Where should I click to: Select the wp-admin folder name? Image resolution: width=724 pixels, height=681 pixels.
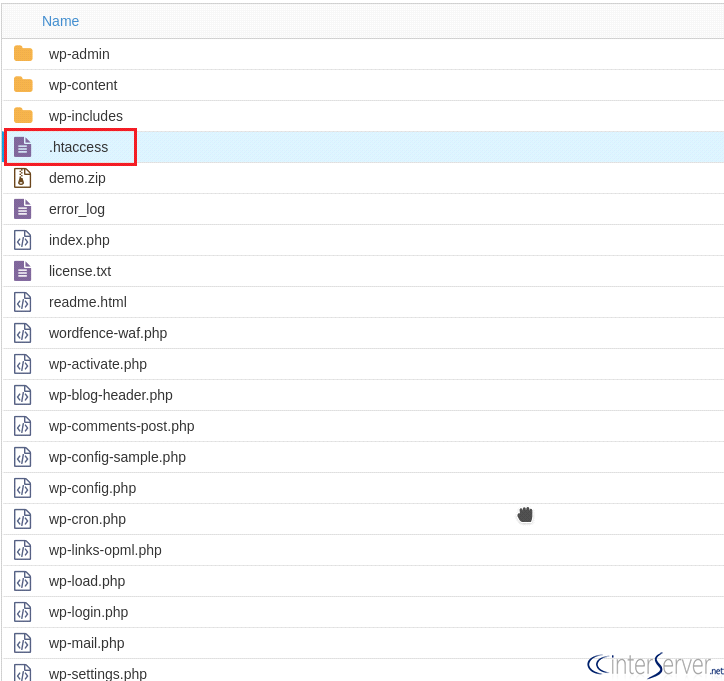79,54
